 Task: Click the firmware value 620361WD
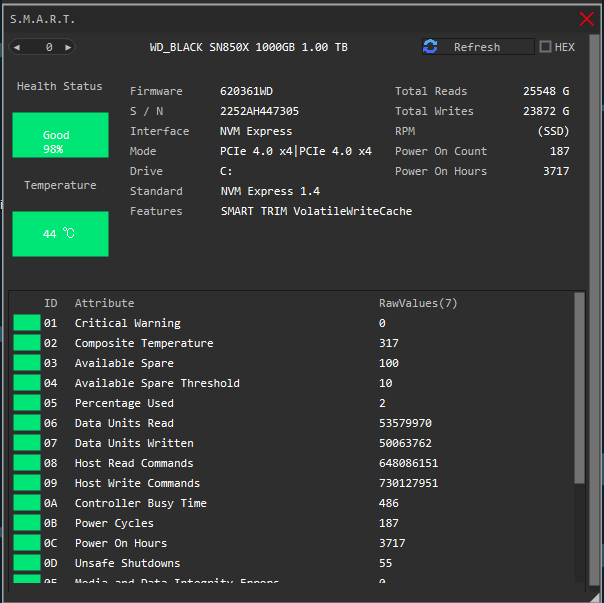(246, 91)
